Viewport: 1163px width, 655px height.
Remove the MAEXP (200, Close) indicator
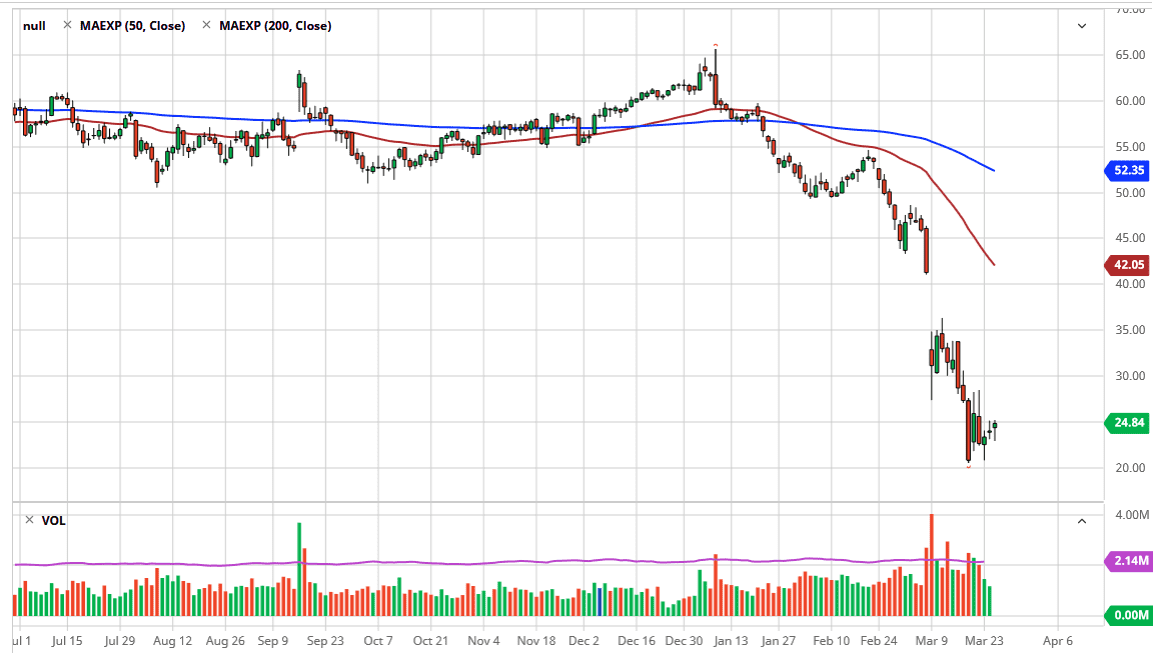click(207, 26)
